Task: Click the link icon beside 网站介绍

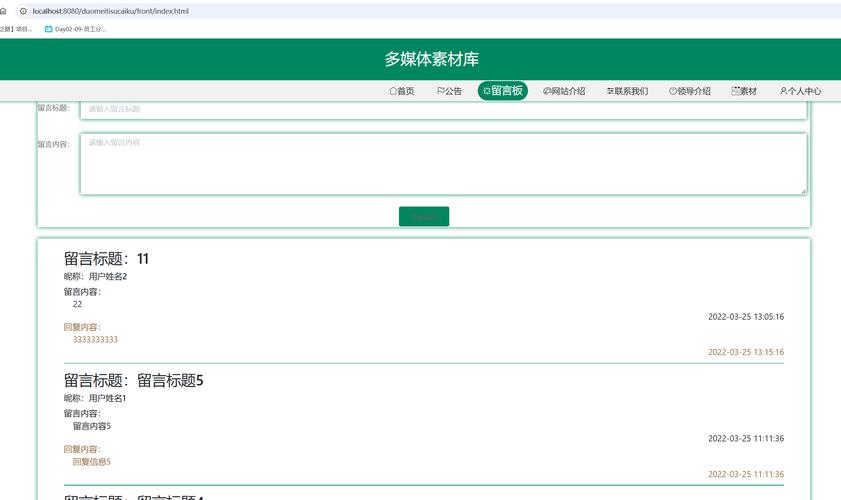Action: pos(547,91)
